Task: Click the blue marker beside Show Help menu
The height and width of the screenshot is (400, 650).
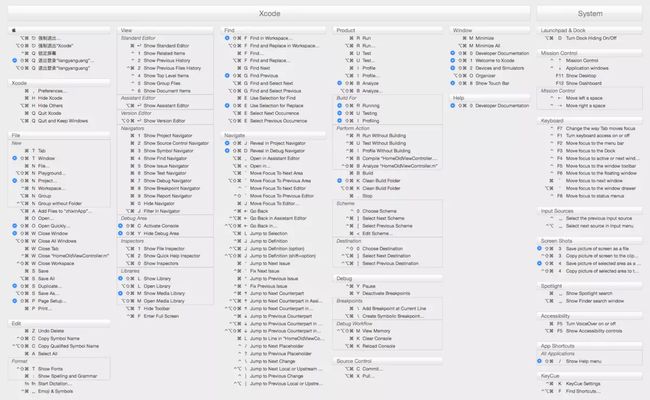Action: coord(539,361)
